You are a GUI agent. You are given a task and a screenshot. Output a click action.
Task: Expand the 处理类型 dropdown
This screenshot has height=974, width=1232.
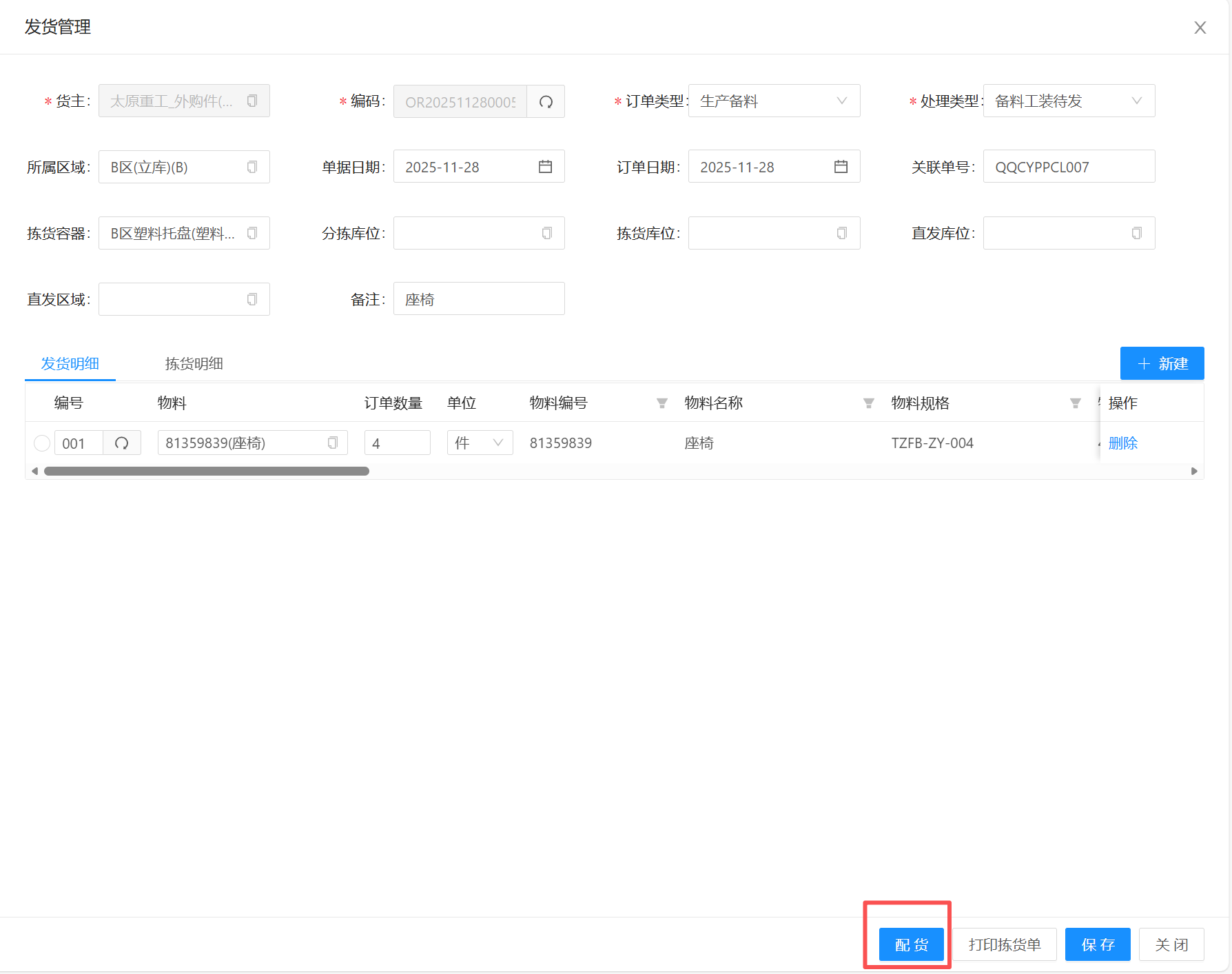click(x=1136, y=101)
